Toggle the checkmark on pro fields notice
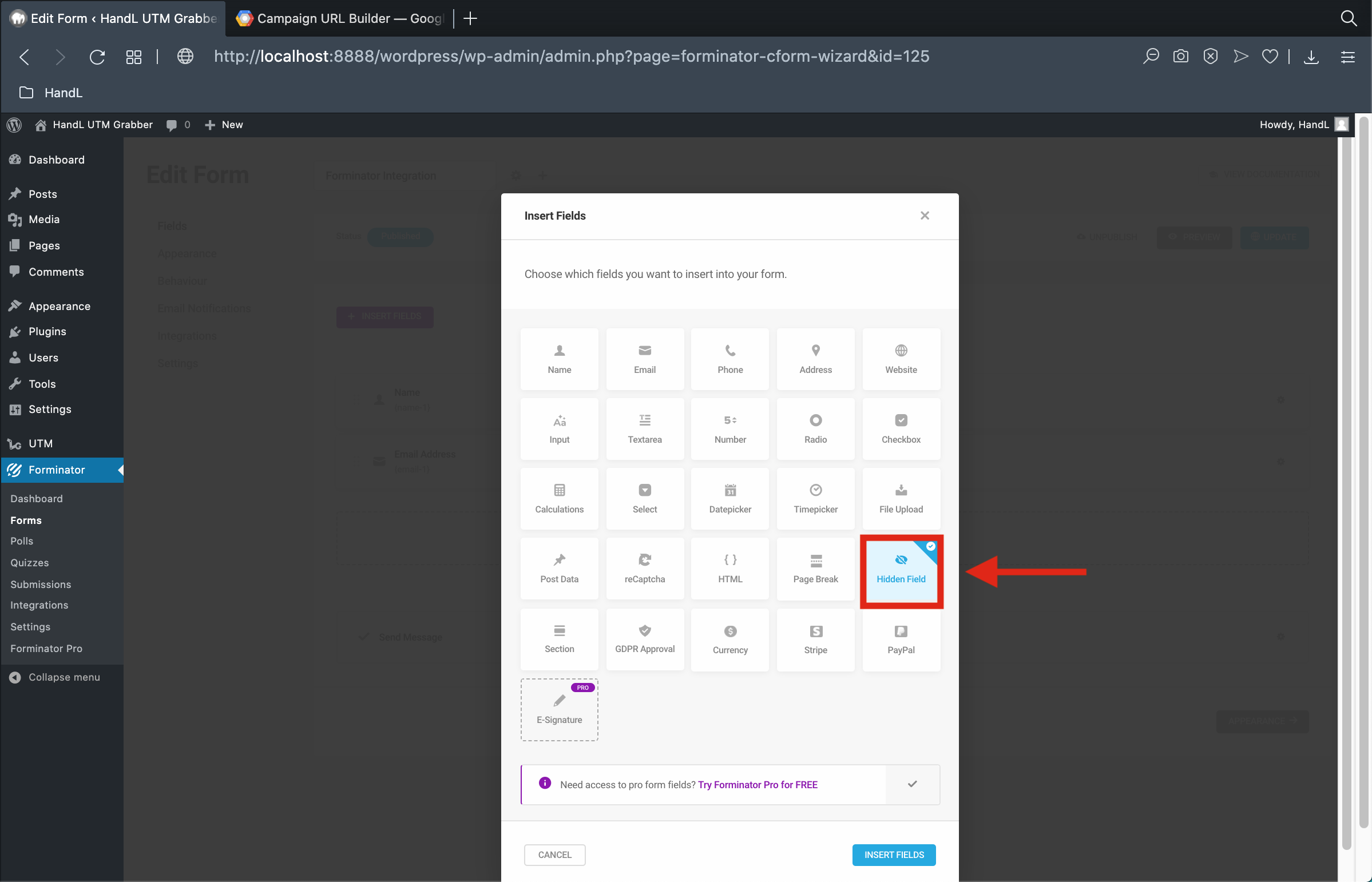 point(910,784)
